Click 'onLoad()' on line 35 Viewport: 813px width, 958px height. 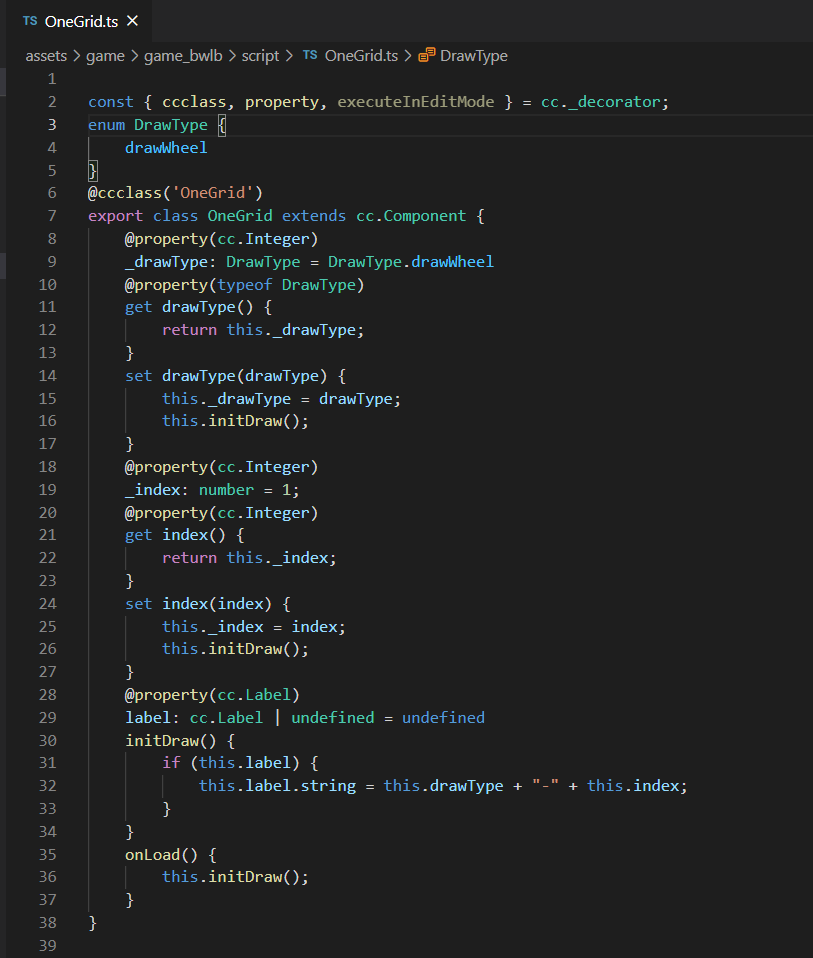tap(161, 855)
